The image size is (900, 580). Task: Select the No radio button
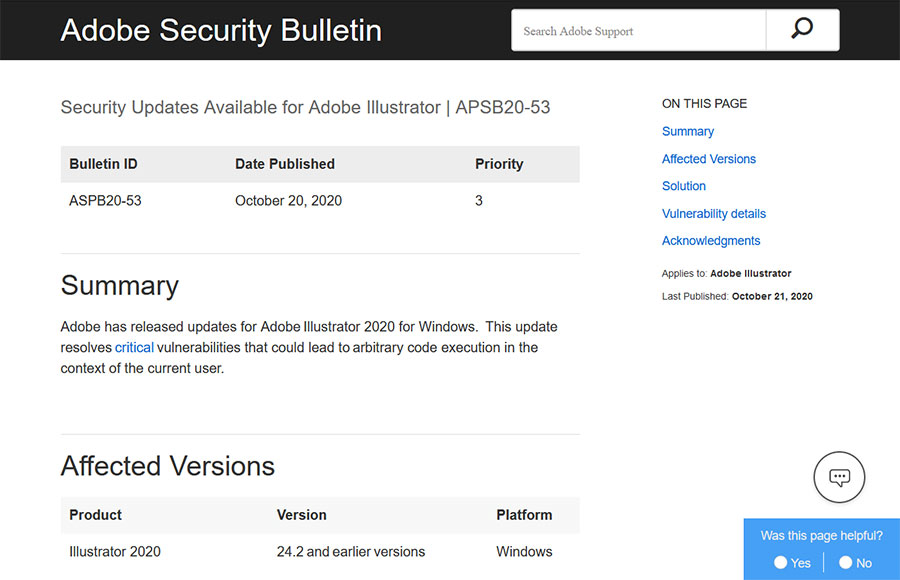(x=846, y=563)
